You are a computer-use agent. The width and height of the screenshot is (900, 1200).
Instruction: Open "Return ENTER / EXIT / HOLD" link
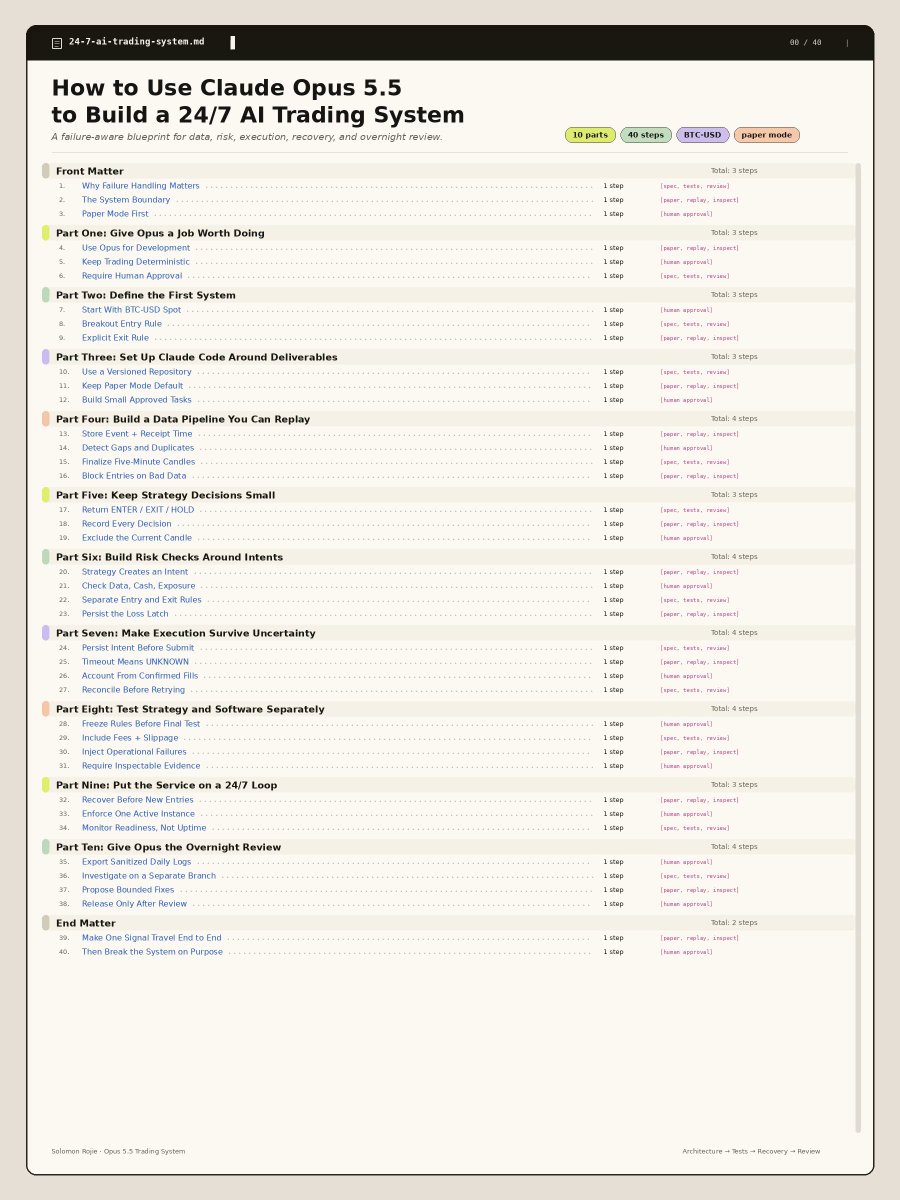tap(138, 510)
